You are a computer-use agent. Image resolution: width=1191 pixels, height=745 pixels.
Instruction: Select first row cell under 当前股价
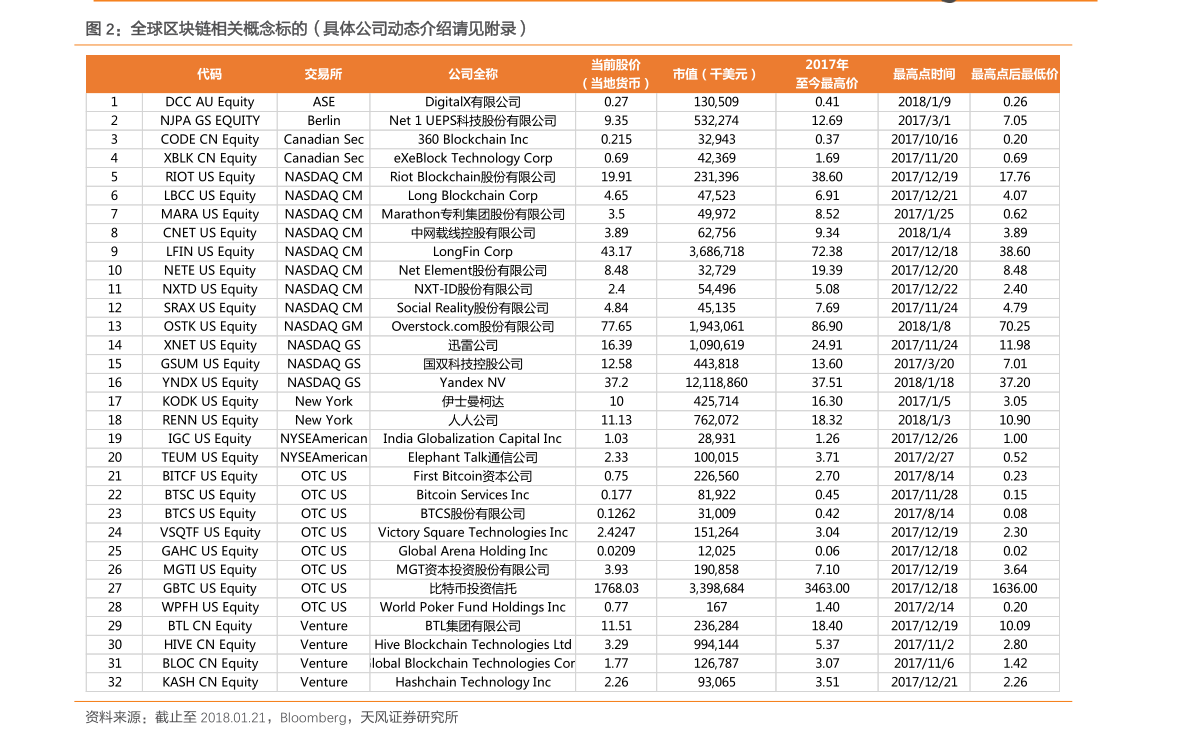click(x=616, y=102)
